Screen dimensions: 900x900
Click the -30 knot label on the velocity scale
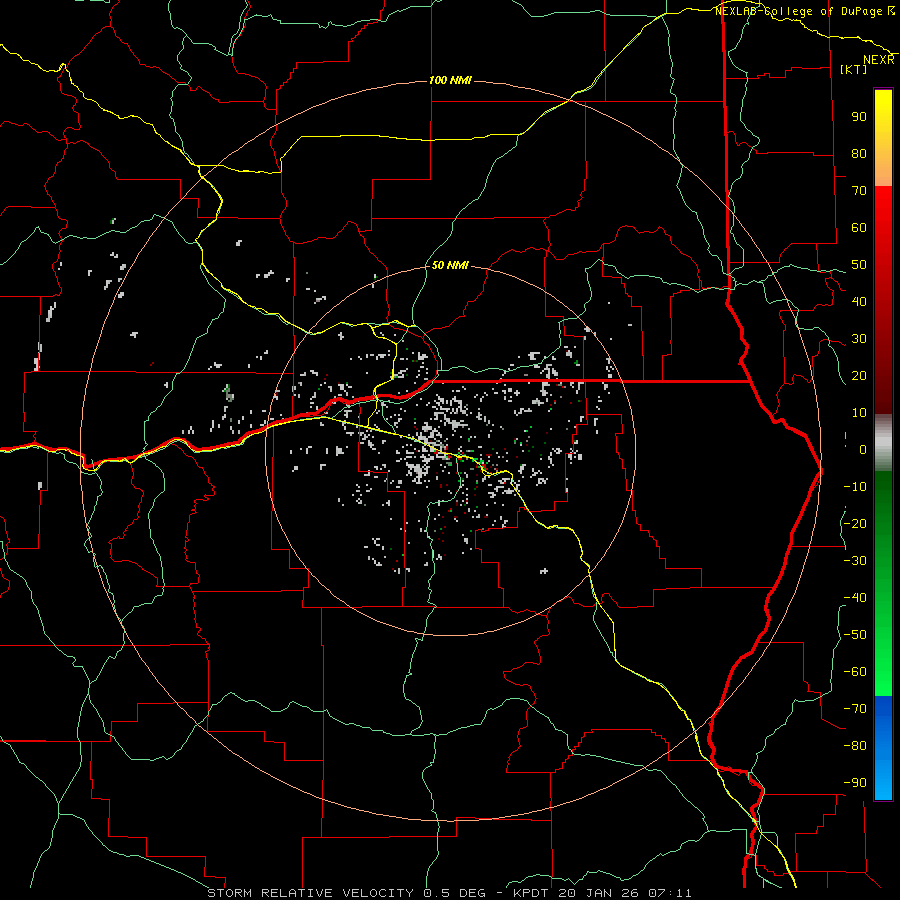[x=855, y=561]
